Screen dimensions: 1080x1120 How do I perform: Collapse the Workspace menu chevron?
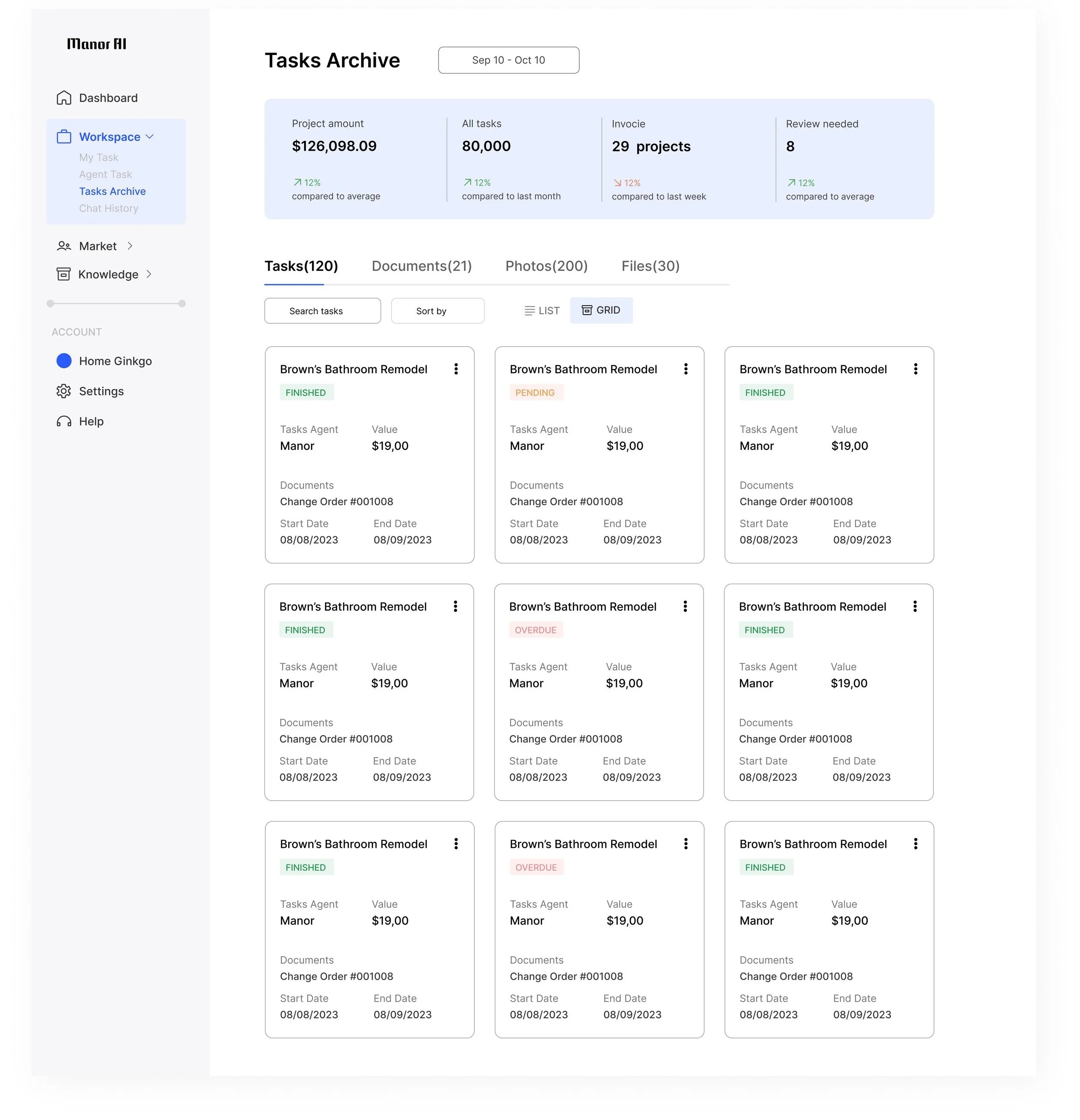click(x=150, y=137)
